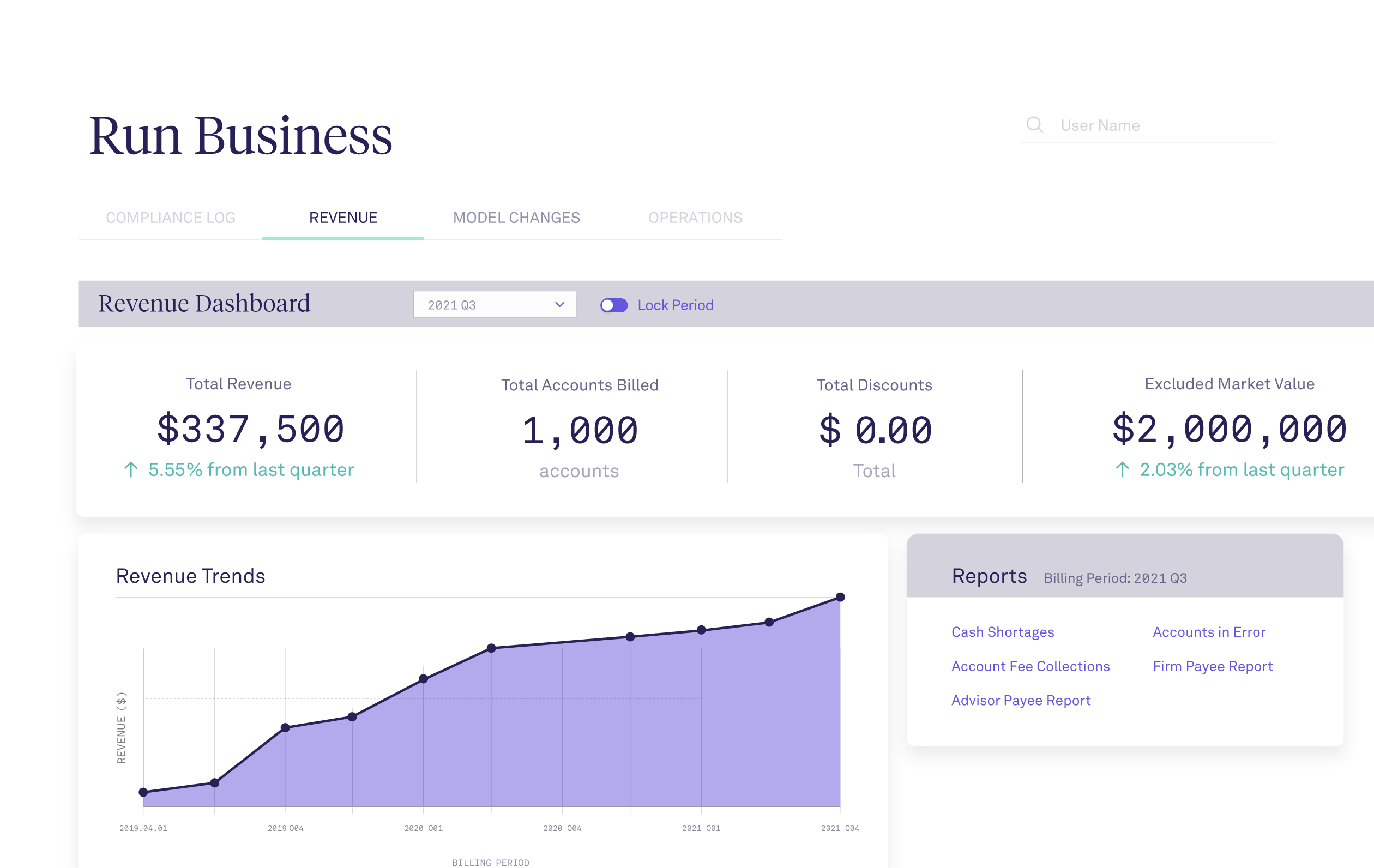Image resolution: width=1374 pixels, height=868 pixels.
Task: Click the 2020 Q01 chart data point
Action: tap(424, 679)
